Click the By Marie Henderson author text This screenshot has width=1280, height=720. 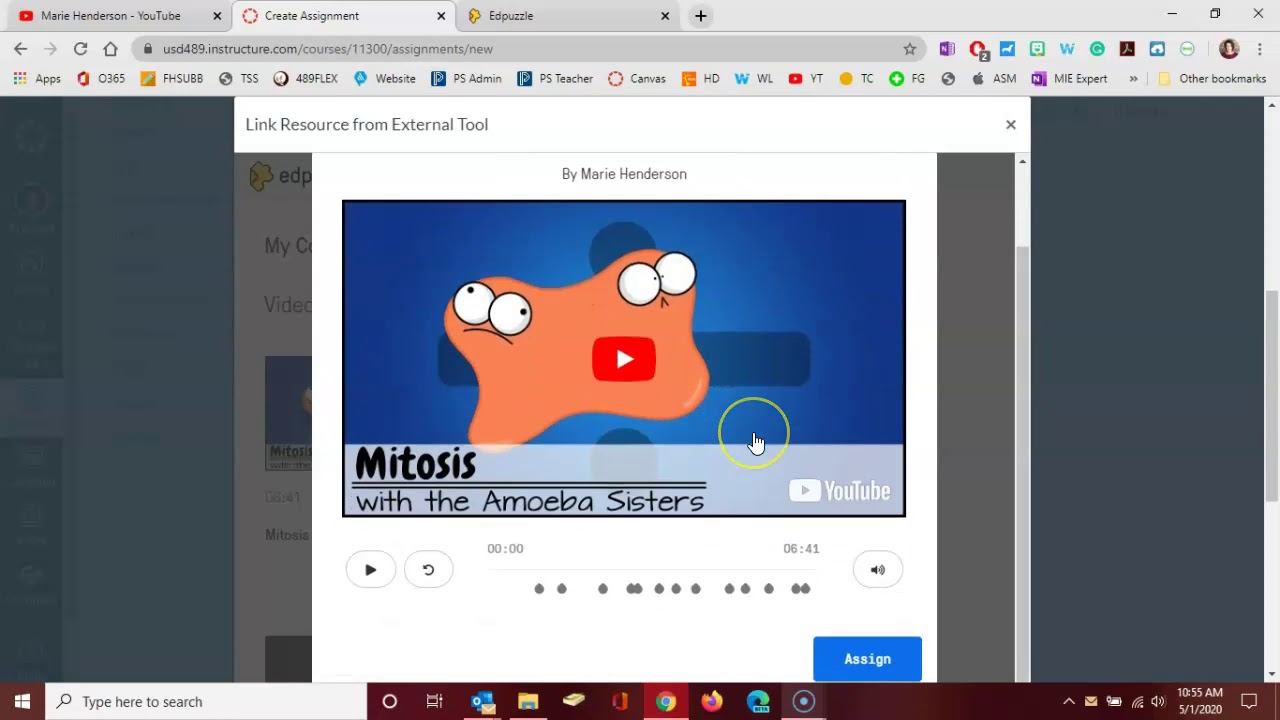[624, 174]
